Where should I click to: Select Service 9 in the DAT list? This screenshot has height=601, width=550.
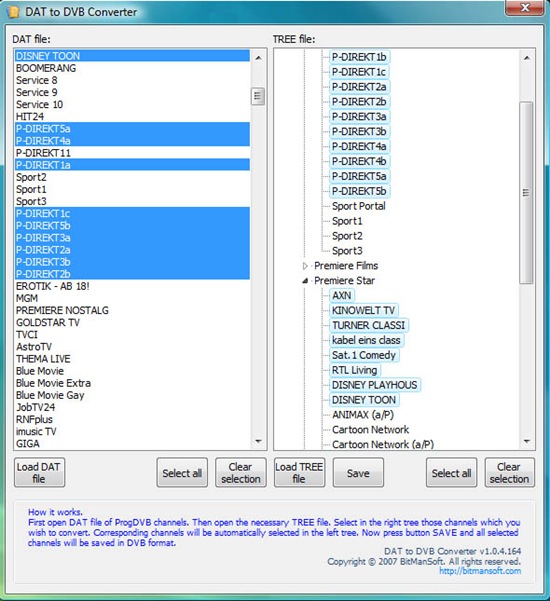(132, 92)
